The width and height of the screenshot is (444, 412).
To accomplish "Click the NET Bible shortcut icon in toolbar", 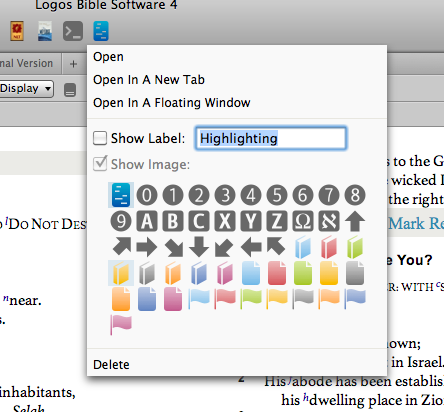I will pos(17,31).
